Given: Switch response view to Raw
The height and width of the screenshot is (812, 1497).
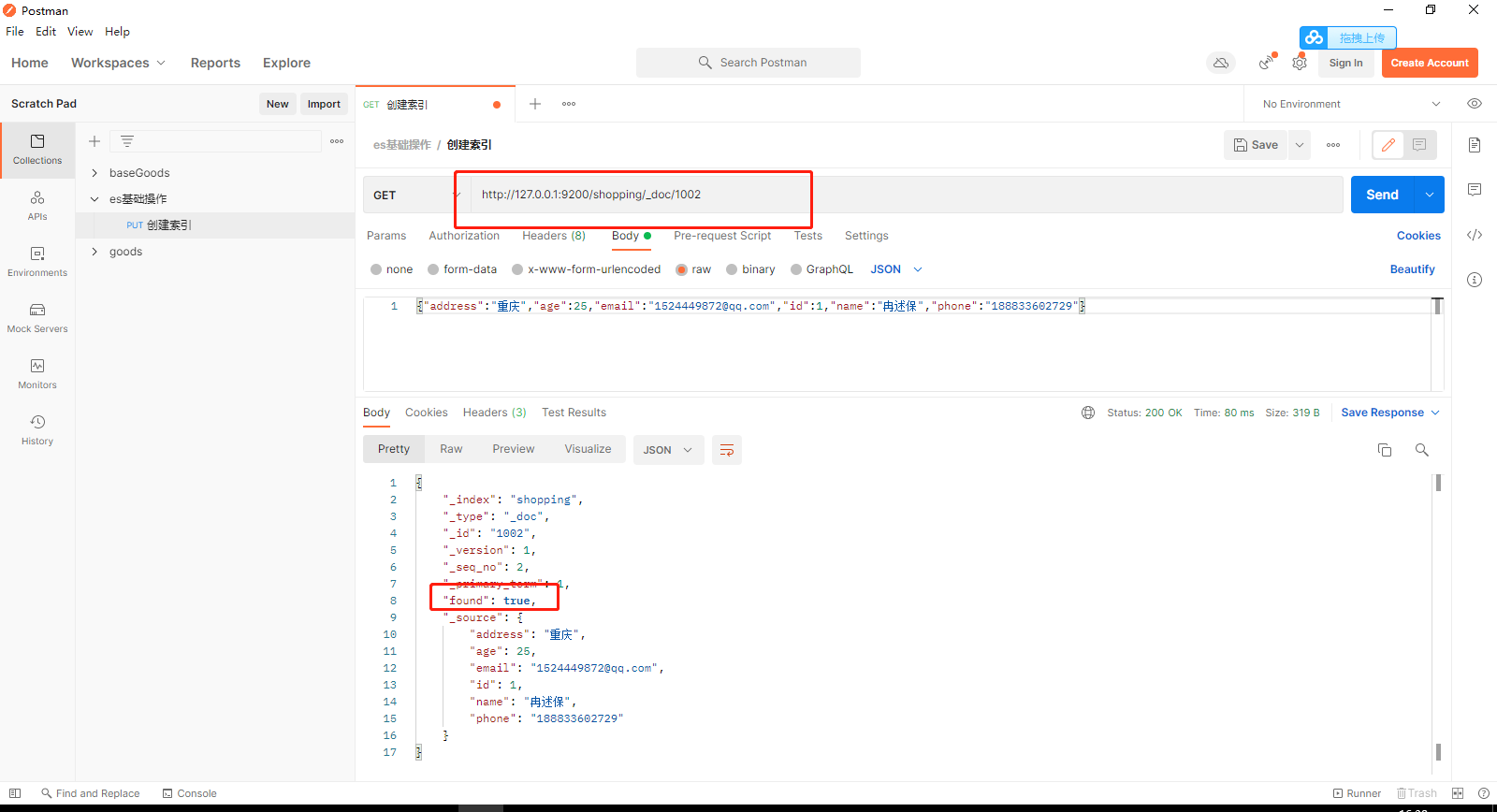Looking at the screenshot, I should pyautogui.click(x=451, y=449).
